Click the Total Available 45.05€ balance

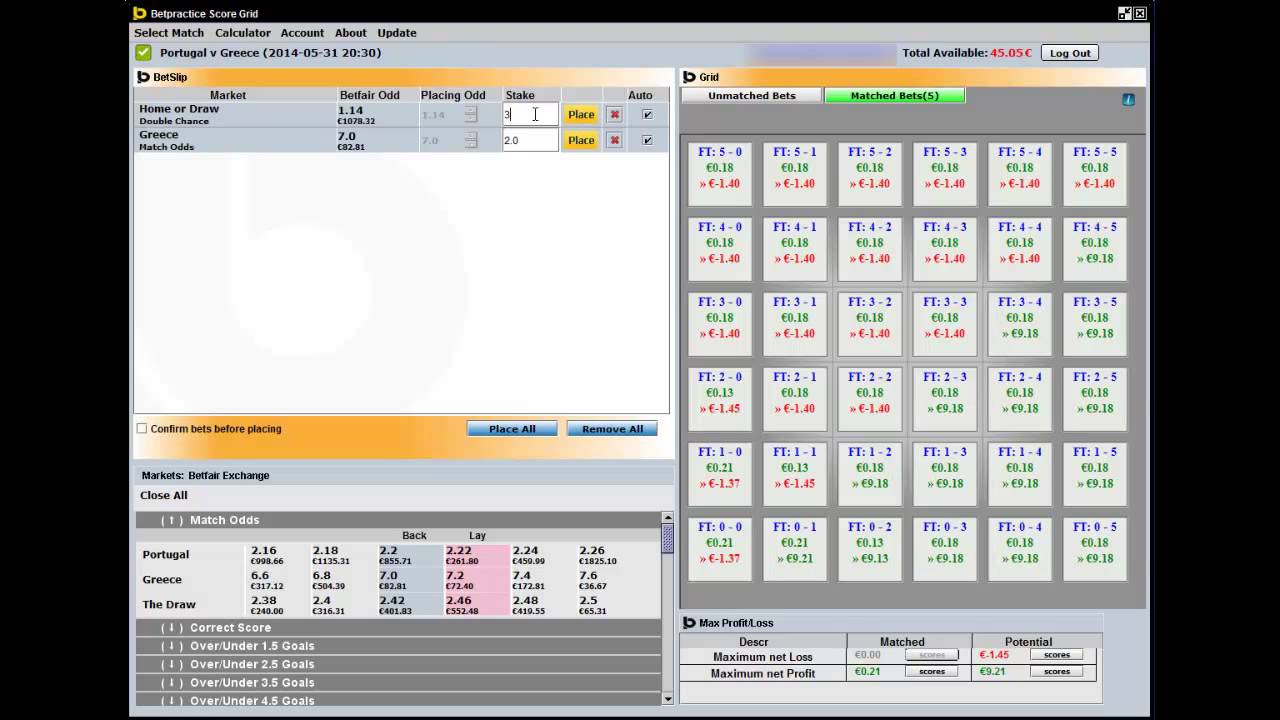pos(967,53)
